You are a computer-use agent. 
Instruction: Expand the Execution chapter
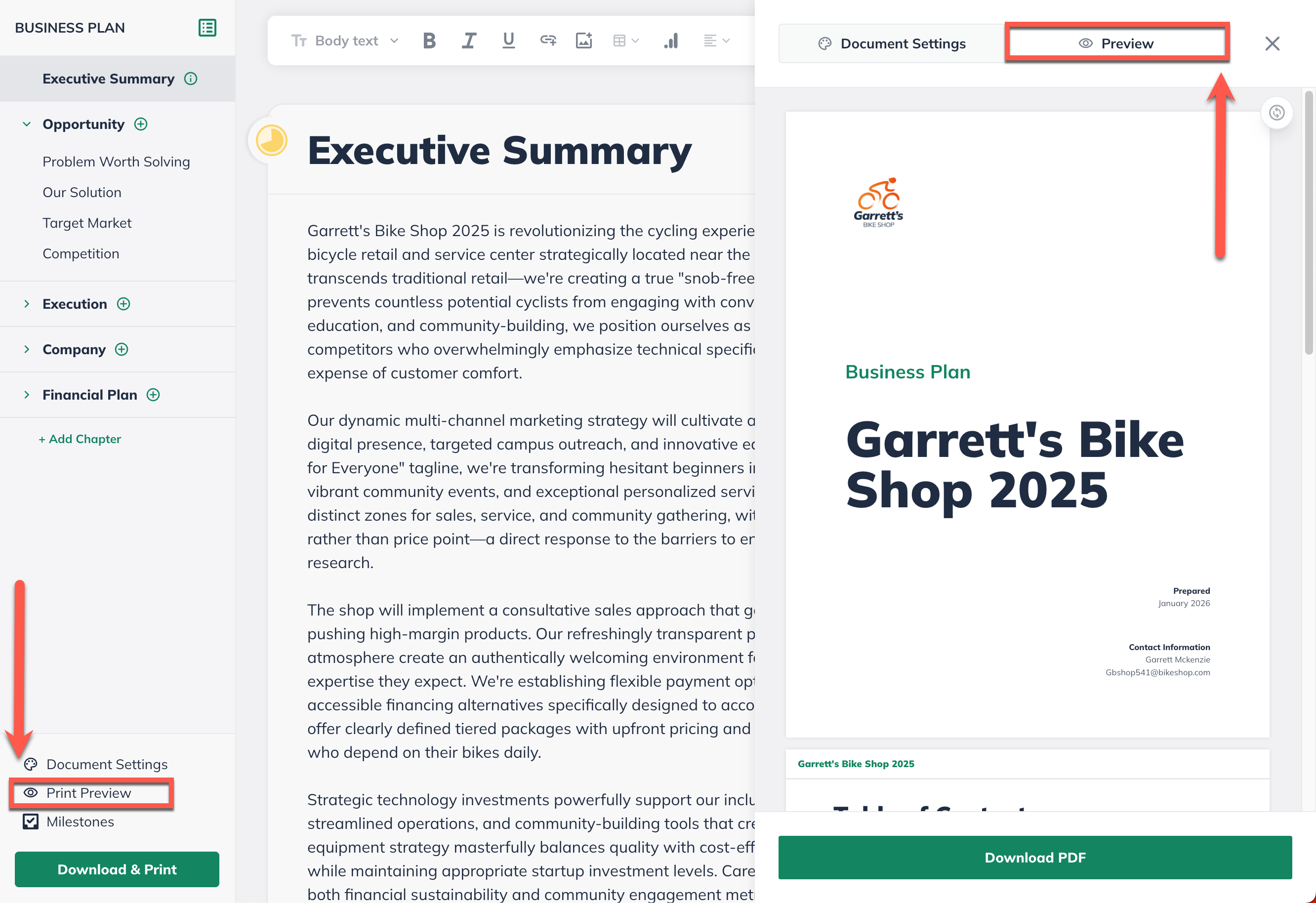click(27, 304)
